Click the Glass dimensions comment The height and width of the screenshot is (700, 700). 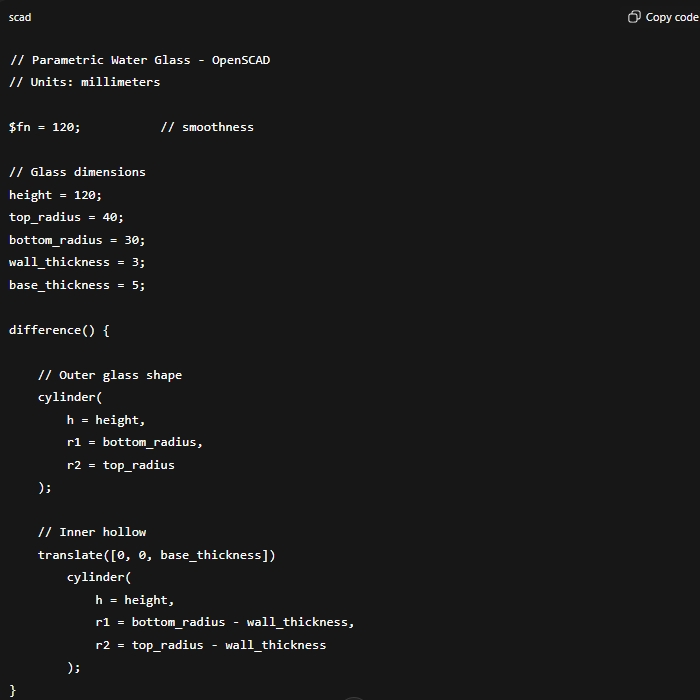77,172
